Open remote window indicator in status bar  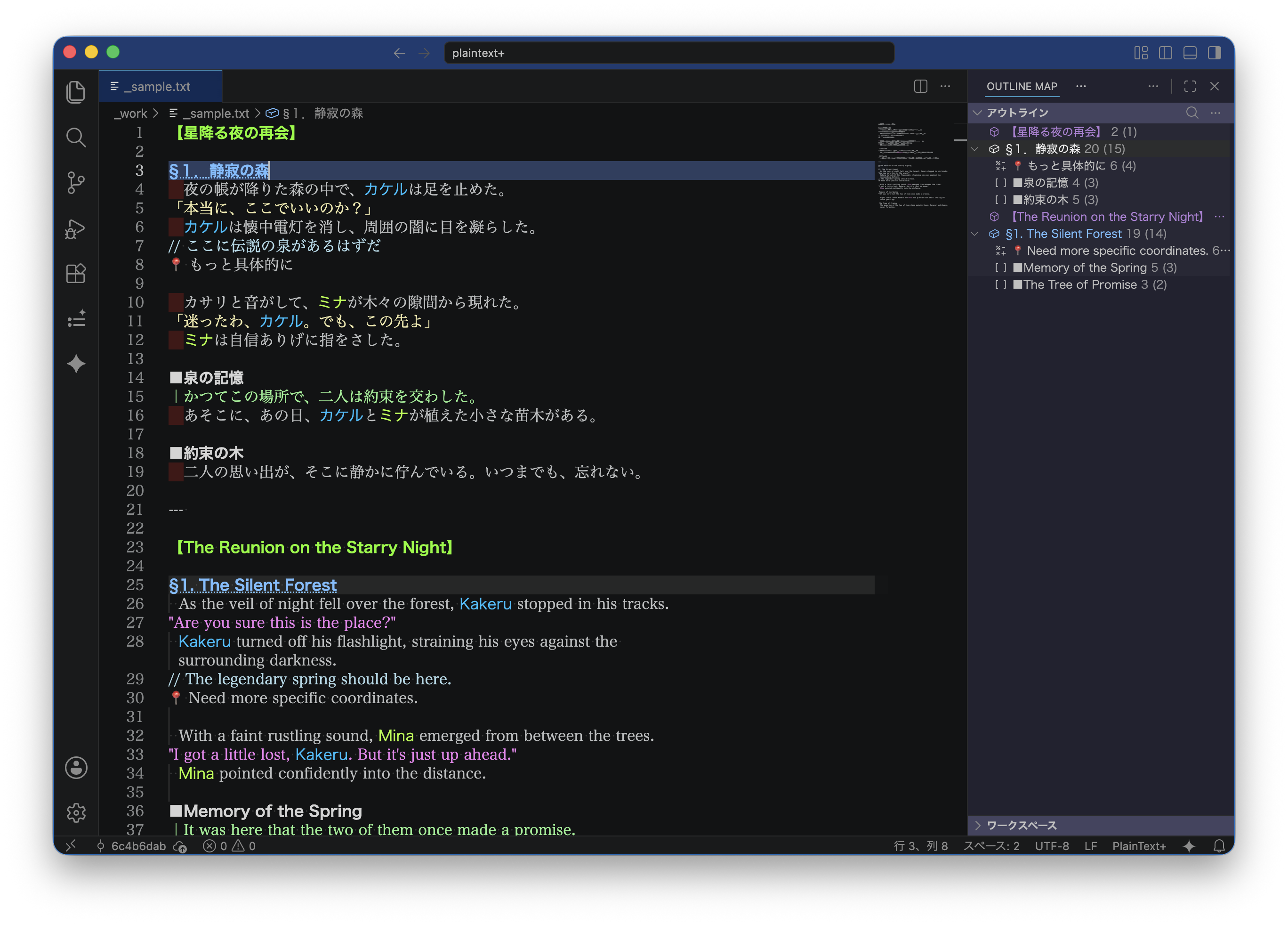71,846
